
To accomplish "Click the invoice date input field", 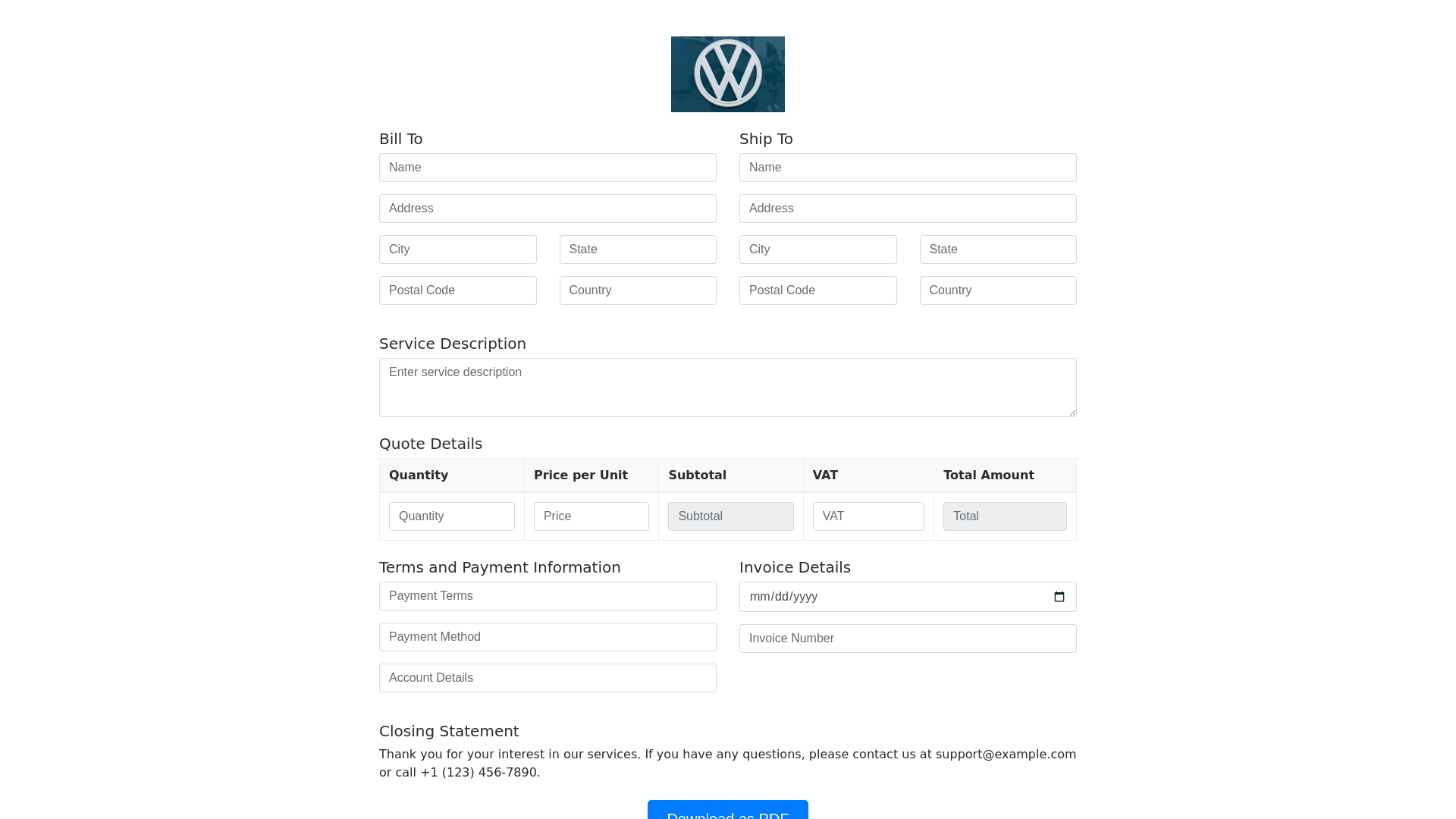I will pyautogui.click(x=872, y=597).
